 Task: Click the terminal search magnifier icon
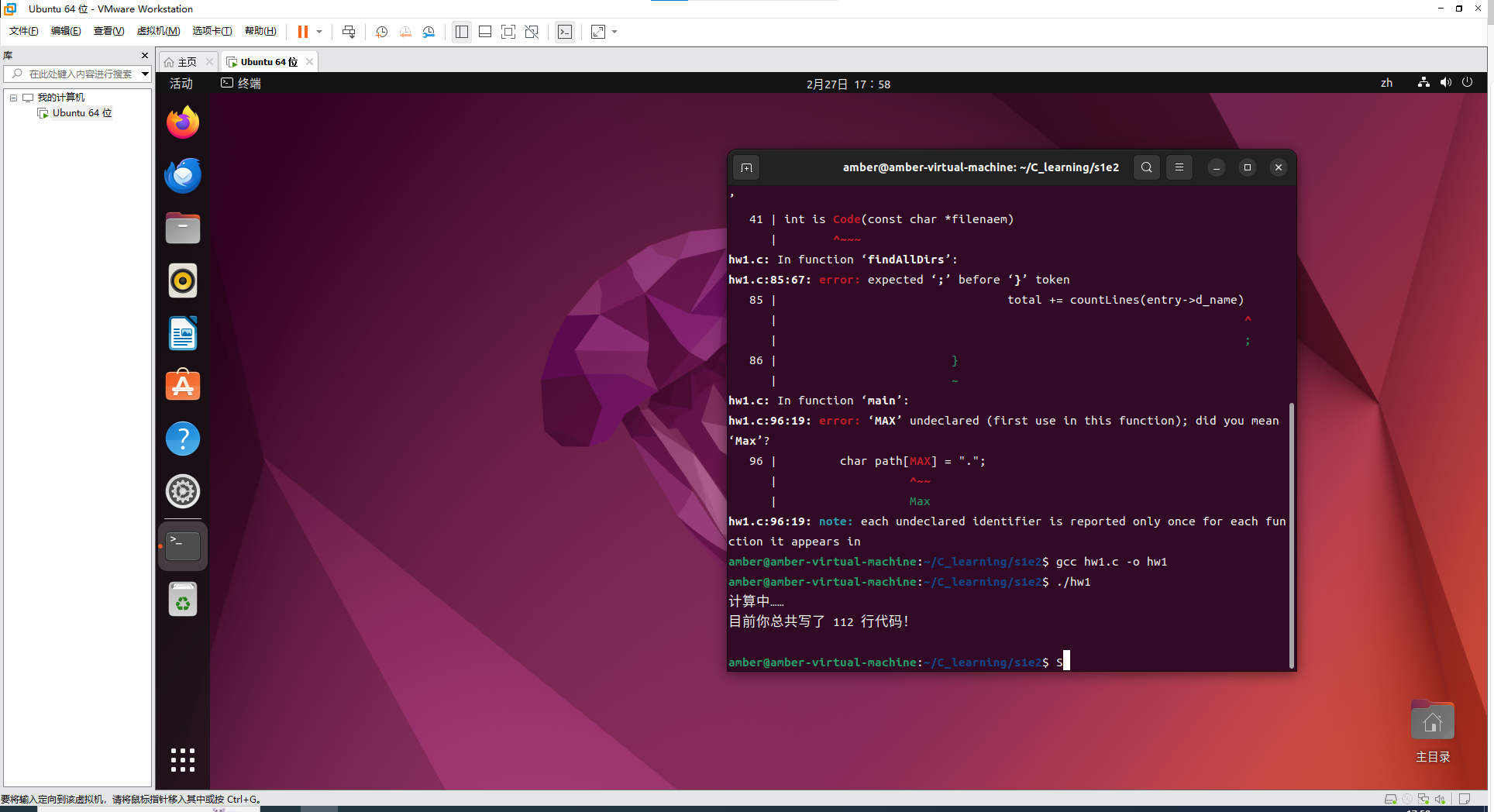1147,167
